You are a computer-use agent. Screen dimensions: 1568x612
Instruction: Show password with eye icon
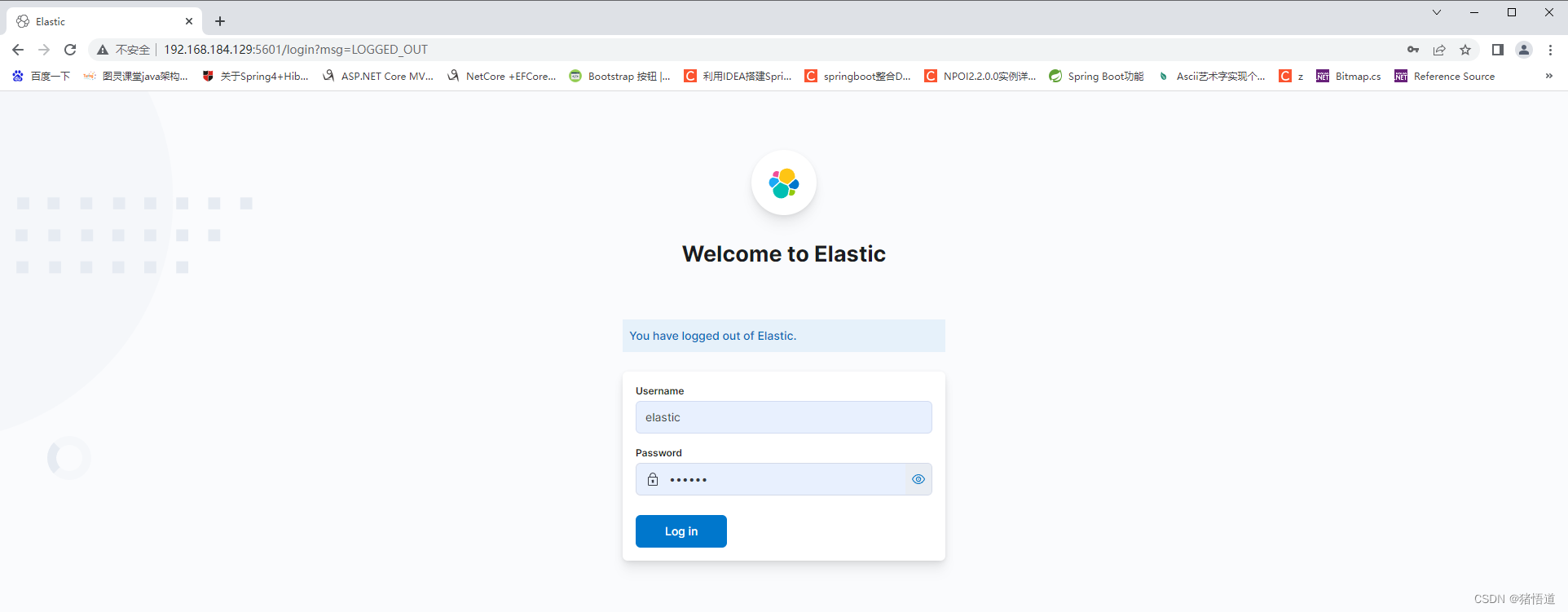coord(918,479)
